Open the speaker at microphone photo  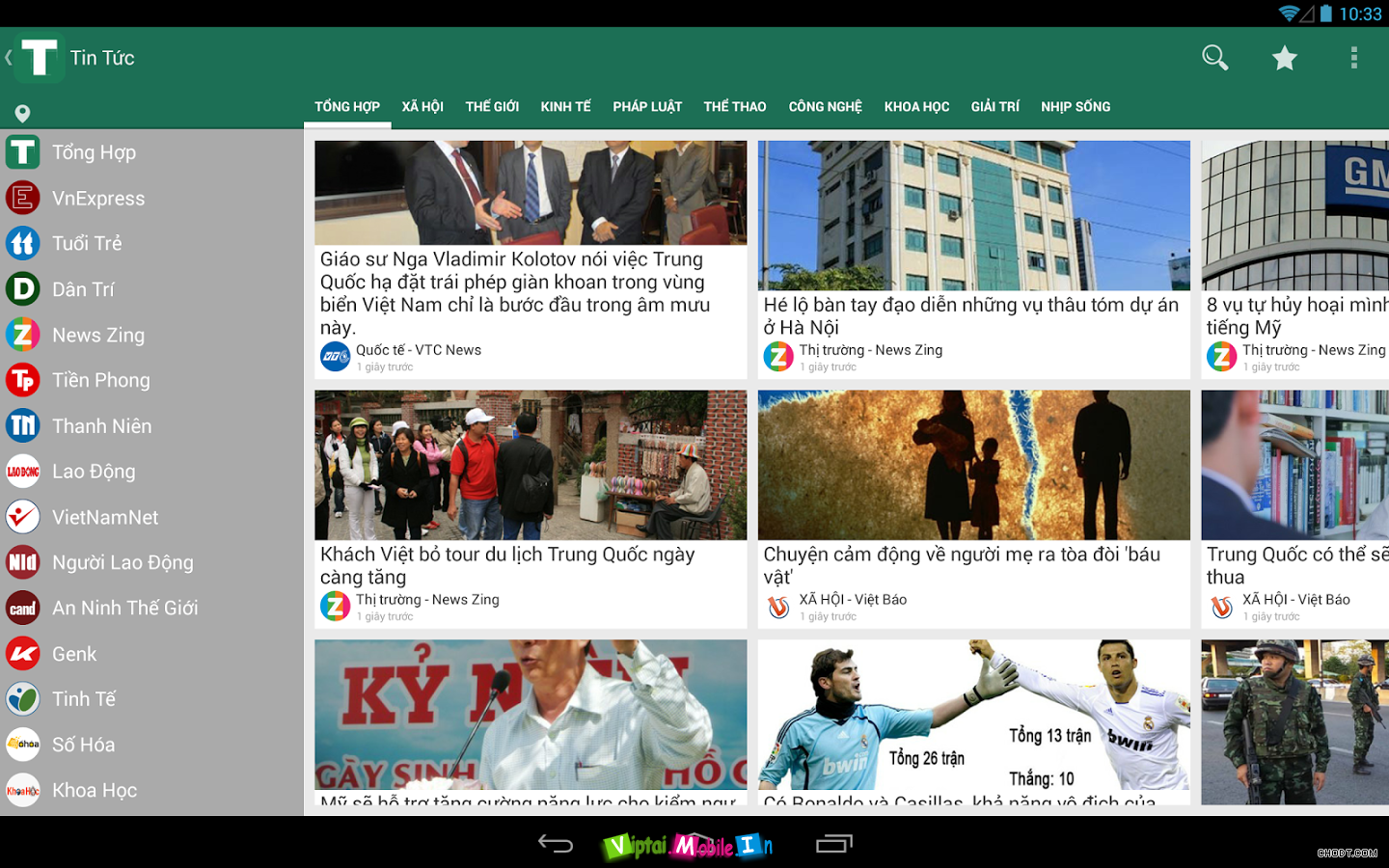[531, 715]
